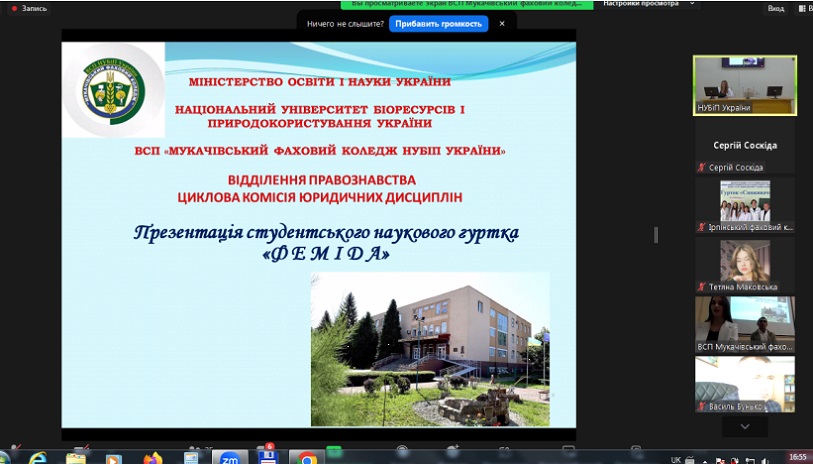Click the volume speaker tray icon
The image size is (813, 464).
[x=765, y=460]
